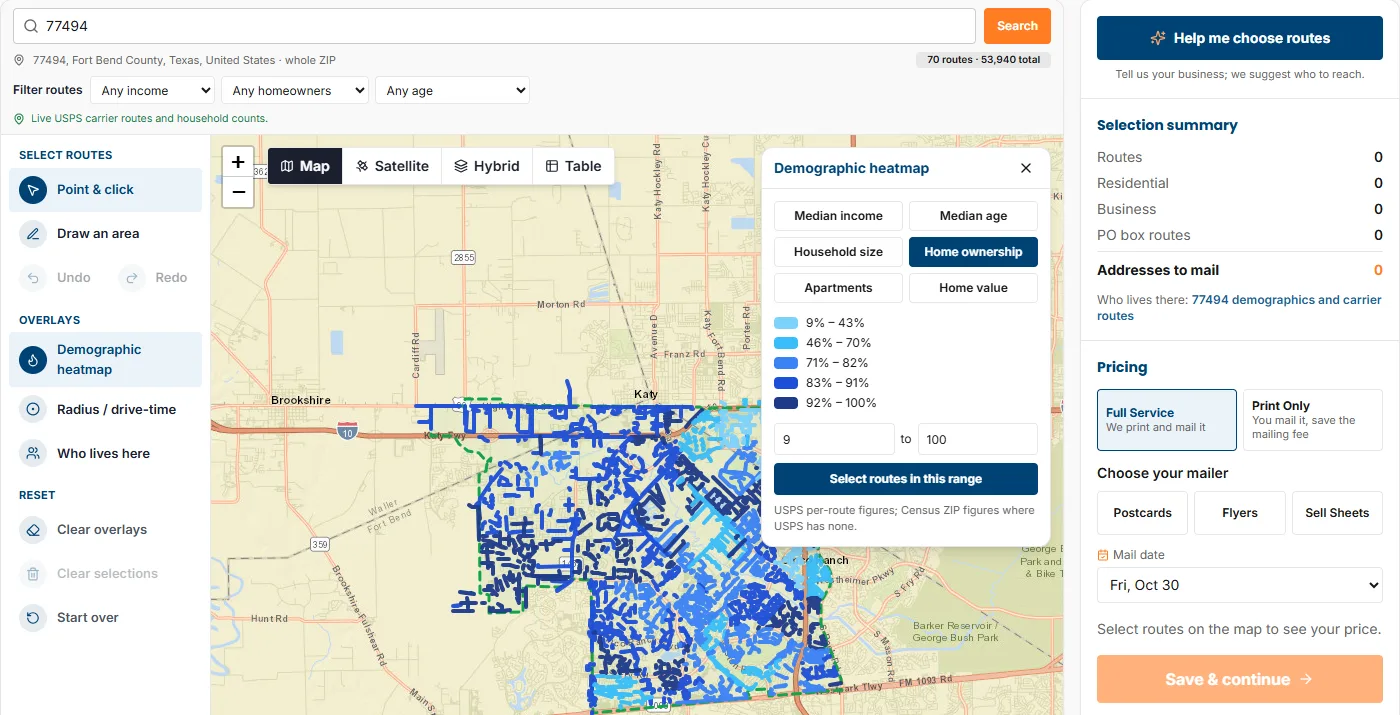
Task: Switch to Map view tab
Action: pyautogui.click(x=305, y=166)
